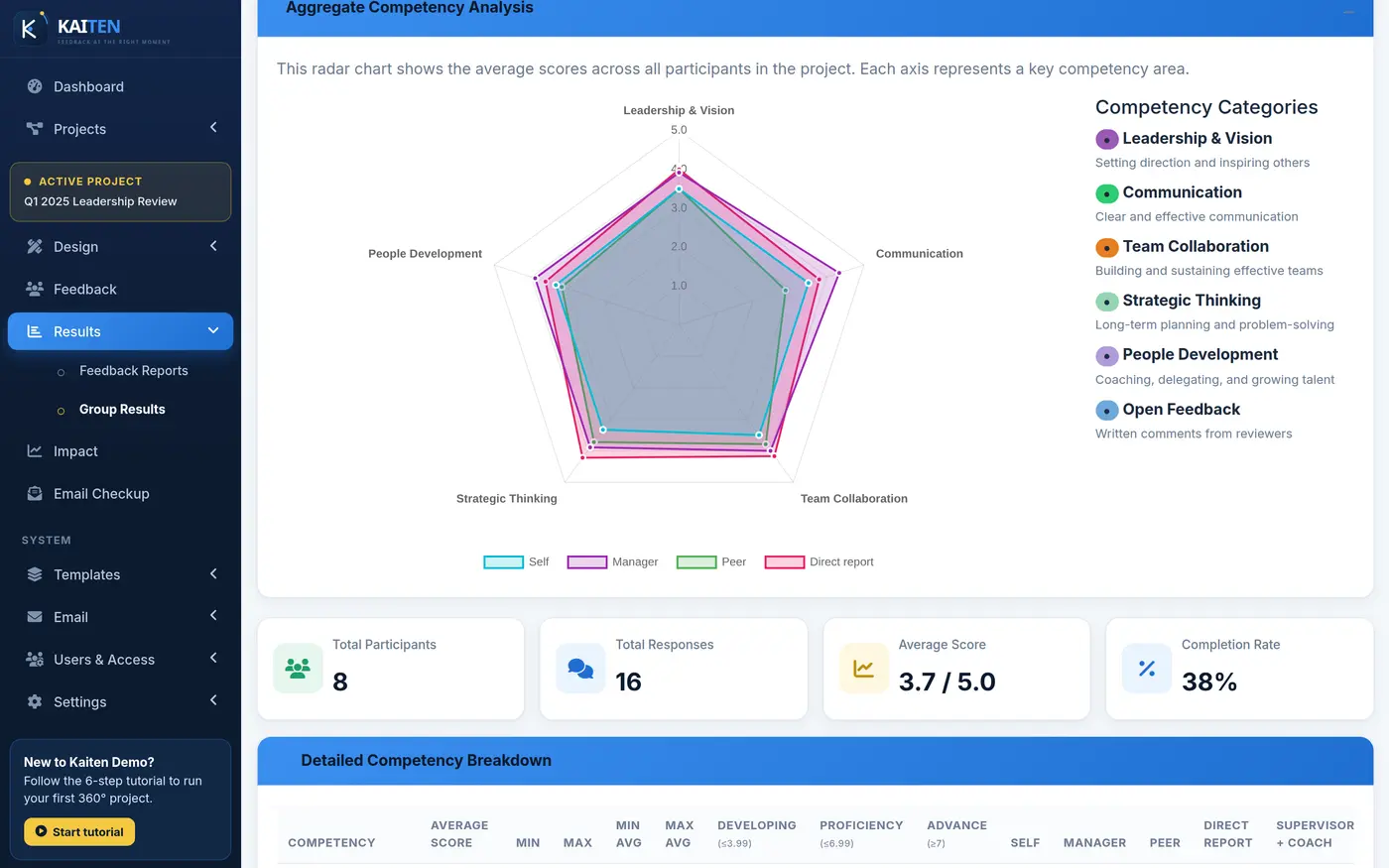Open the Dashboard icon in sidebar
Image resolution: width=1389 pixels, height=868 pixels.
pyautogui.click(x=35, y=86)
